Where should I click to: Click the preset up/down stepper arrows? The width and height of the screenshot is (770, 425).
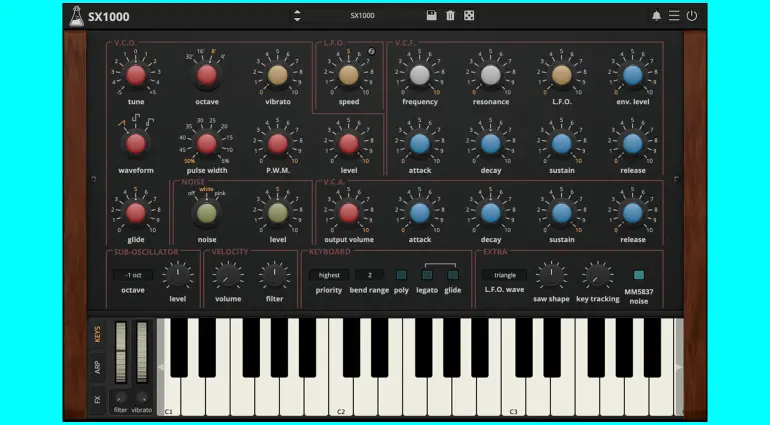(297, 16)
